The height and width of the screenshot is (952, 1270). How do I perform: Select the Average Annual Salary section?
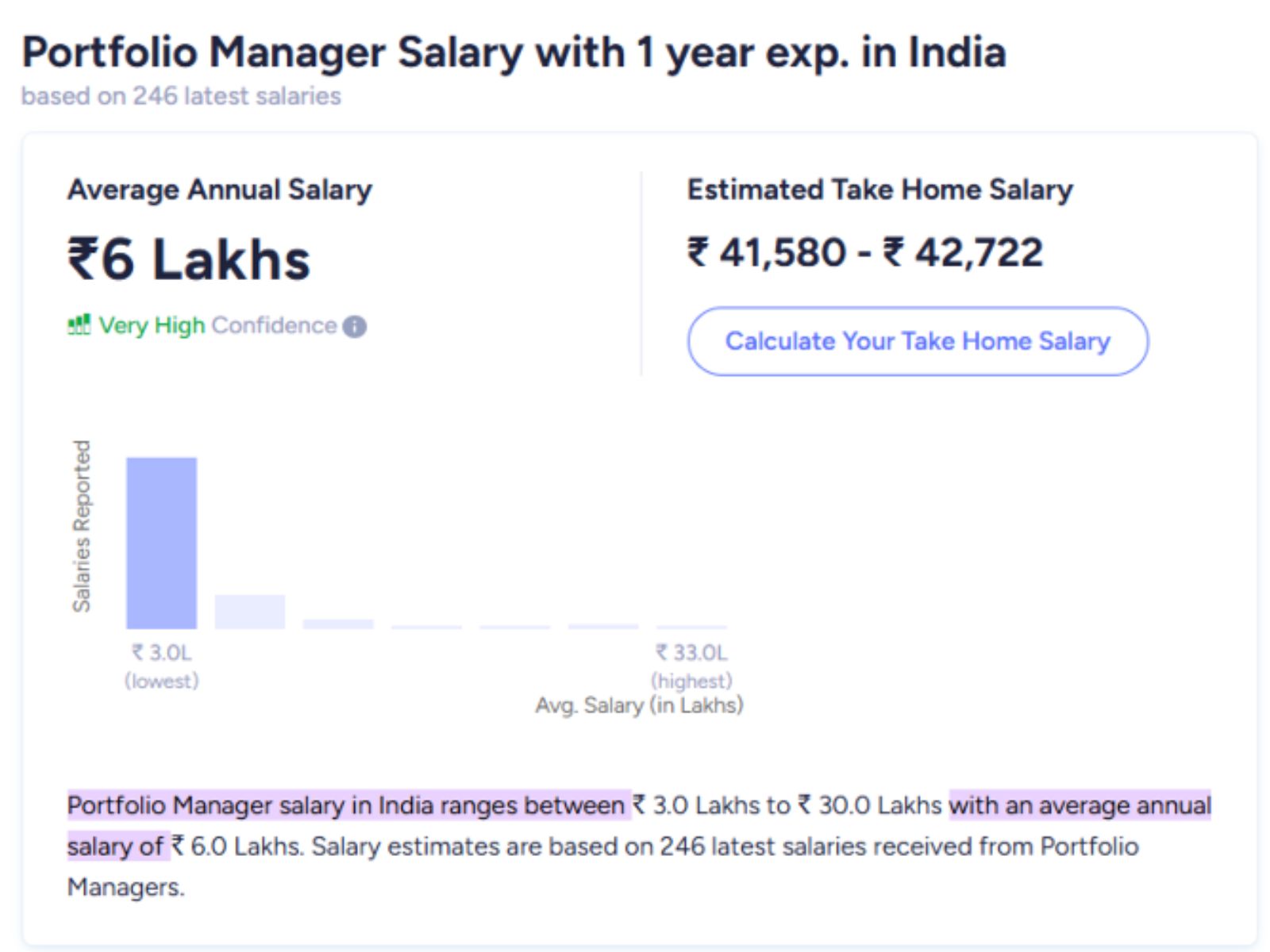point(221,189)
